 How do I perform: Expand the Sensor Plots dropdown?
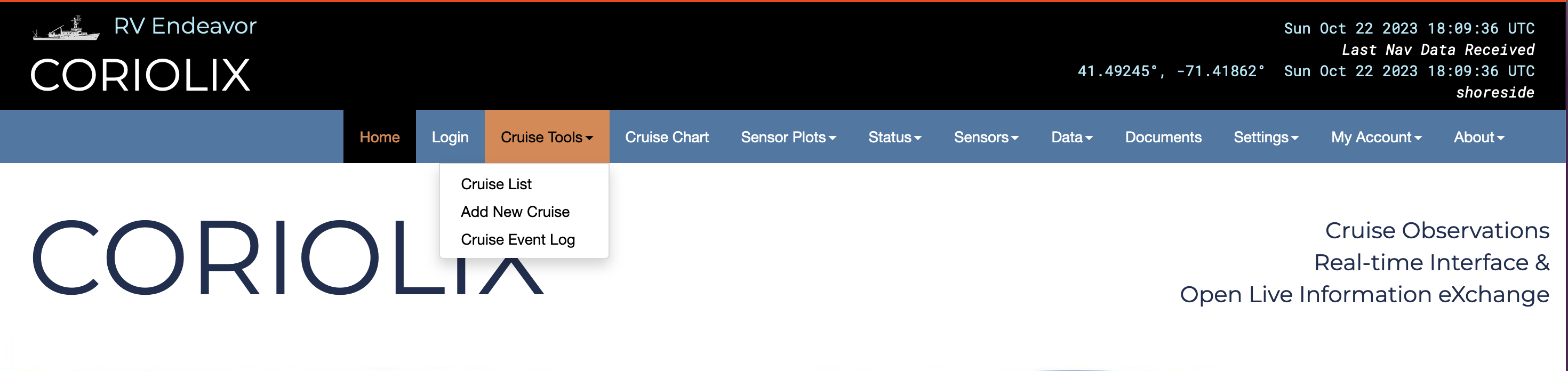[788, 138]
